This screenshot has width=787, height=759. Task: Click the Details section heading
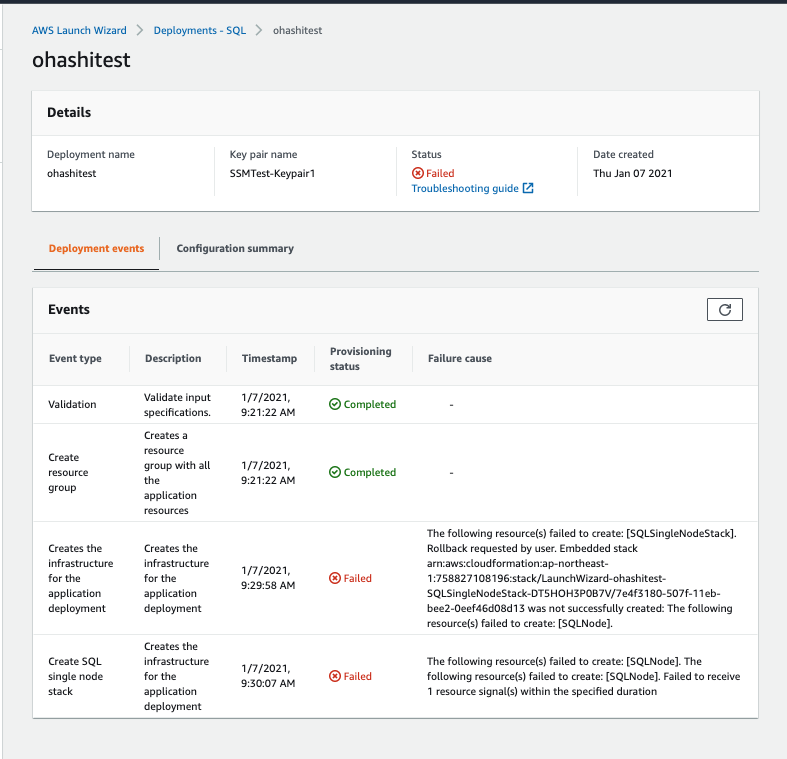click(x=69, y=112)
